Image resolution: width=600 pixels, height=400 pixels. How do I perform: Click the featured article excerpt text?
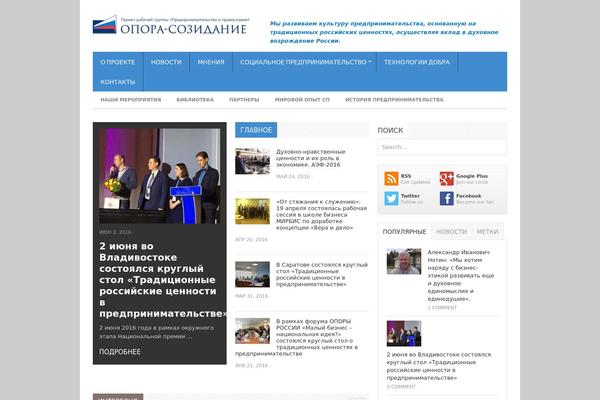(157, 332)
